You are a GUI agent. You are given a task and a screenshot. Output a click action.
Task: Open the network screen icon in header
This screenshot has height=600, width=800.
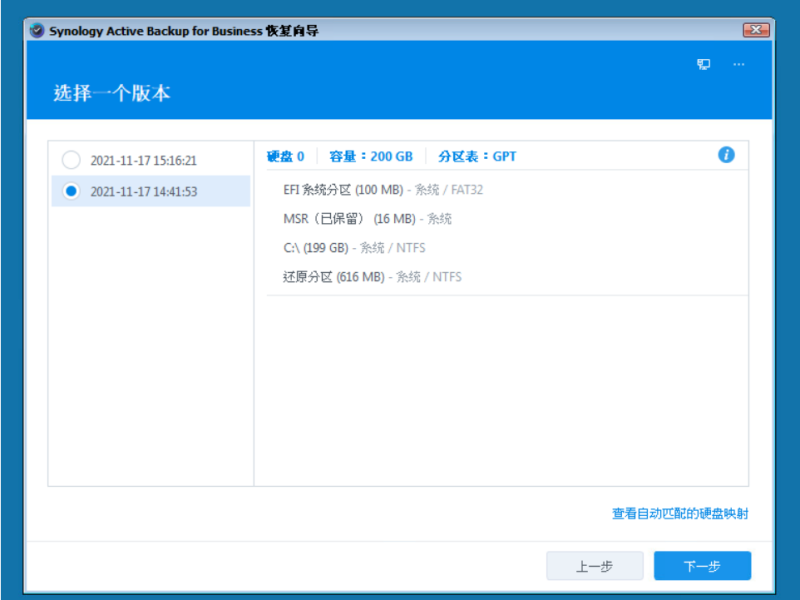coord(704,64)
